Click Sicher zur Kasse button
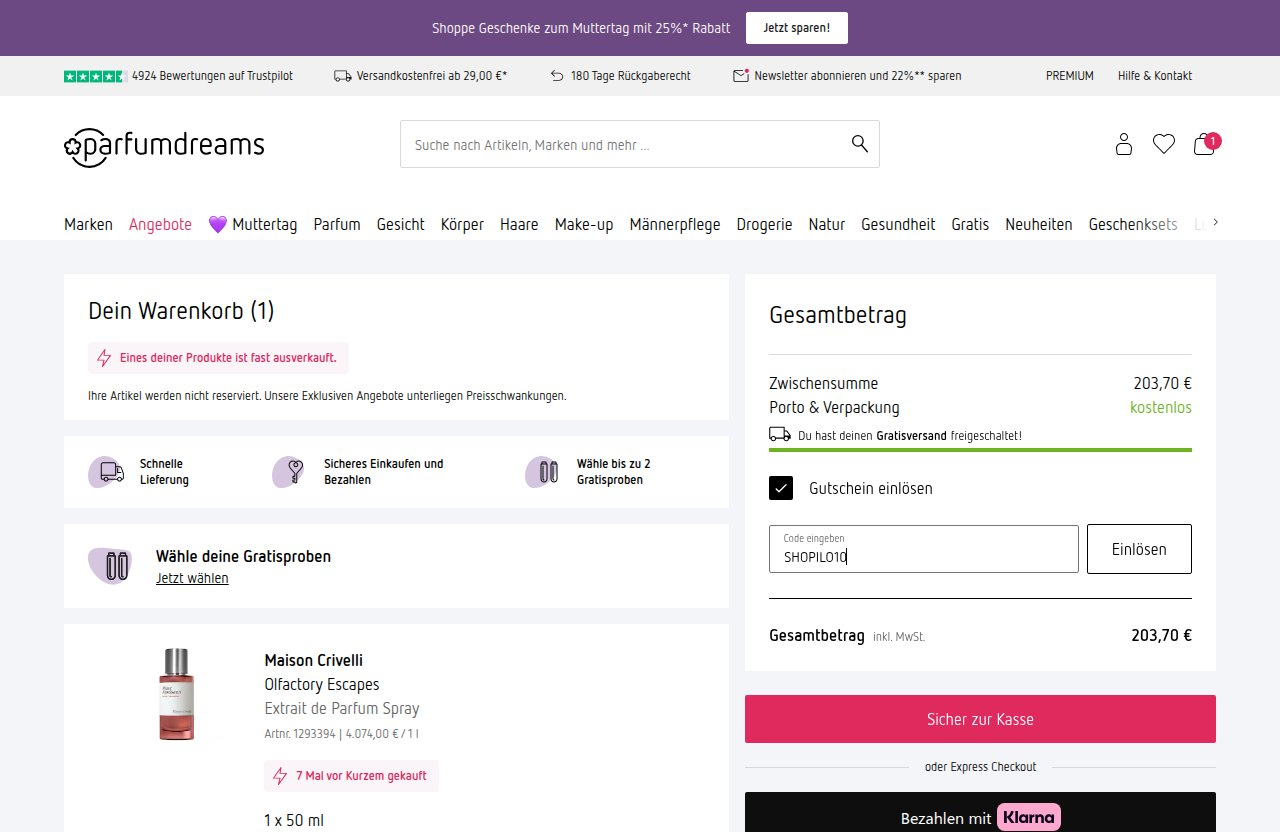Viewport: 1280px width, 832px height. [980, 719]
